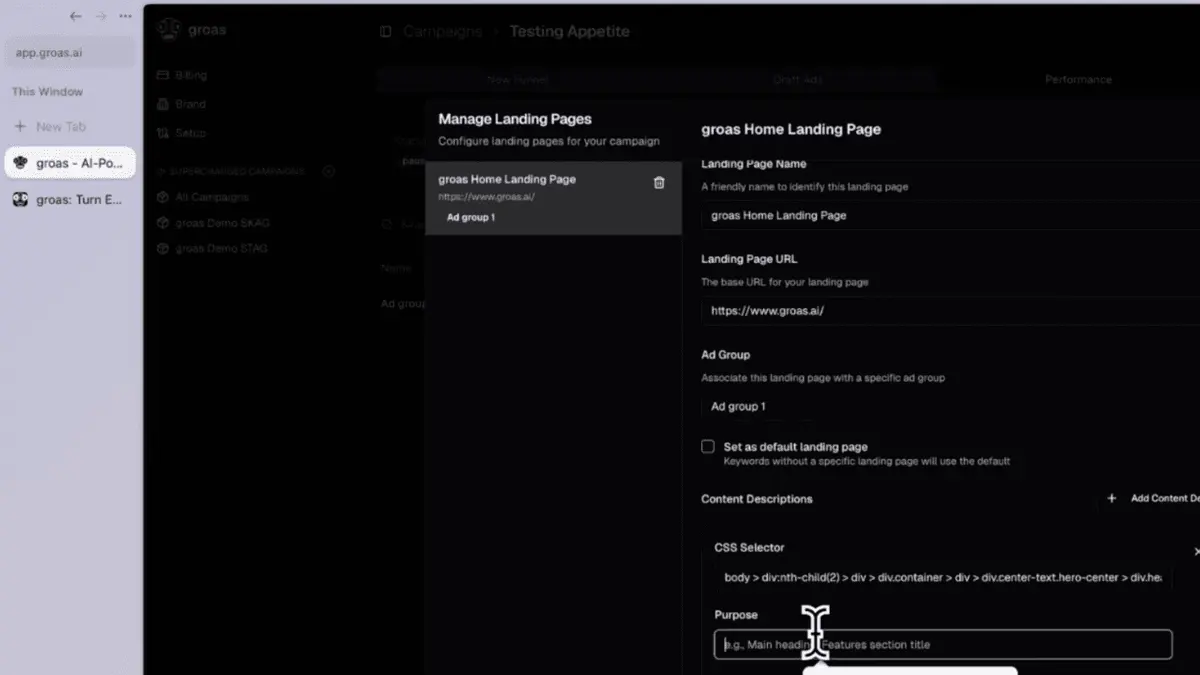
Task: Click the Purpose text field
Action: point(943,644)
